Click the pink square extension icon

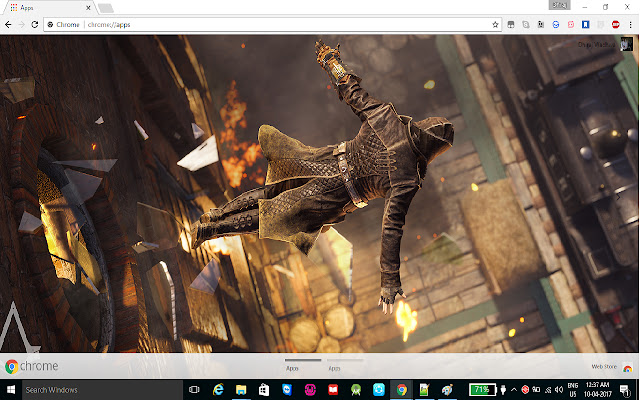pos(571,25)
